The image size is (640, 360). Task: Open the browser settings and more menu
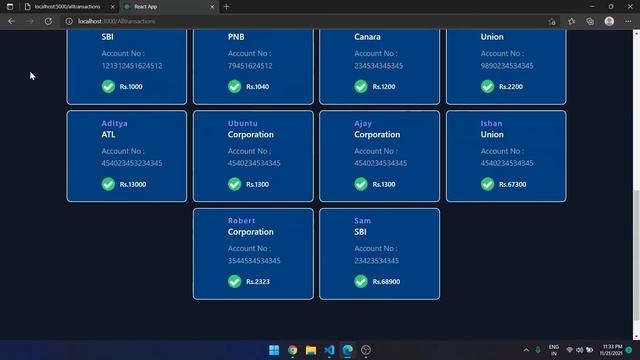click(x=628, y=21)
